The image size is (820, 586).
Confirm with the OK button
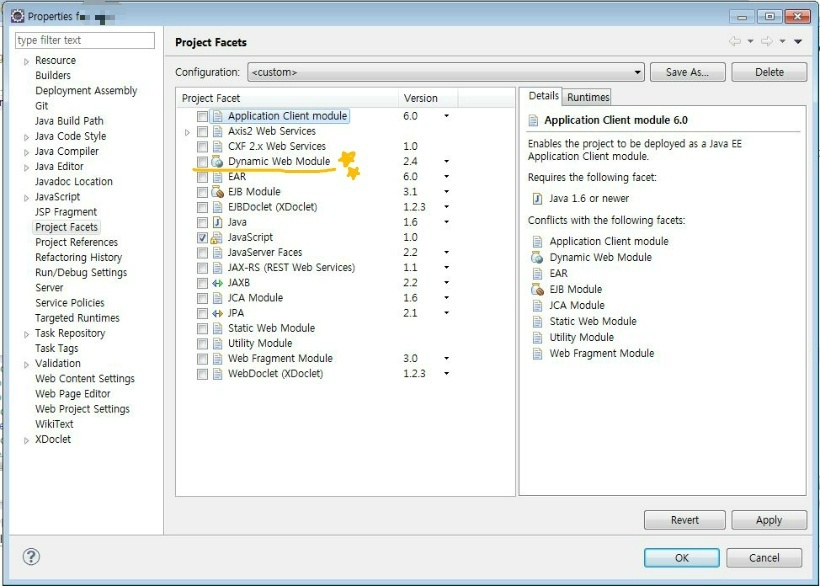[x=681, y=558]
